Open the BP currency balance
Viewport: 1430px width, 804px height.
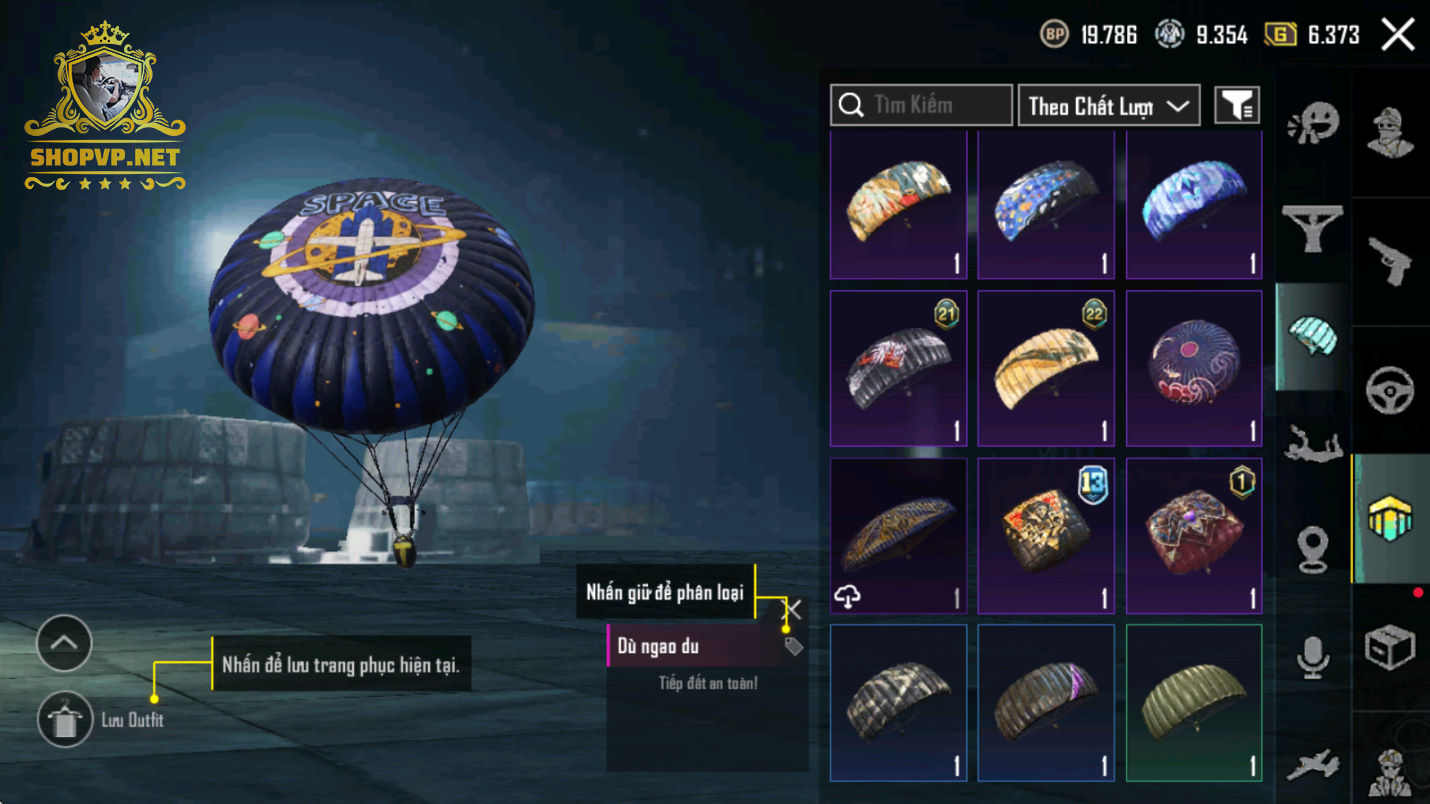(x=1088, y=35)
